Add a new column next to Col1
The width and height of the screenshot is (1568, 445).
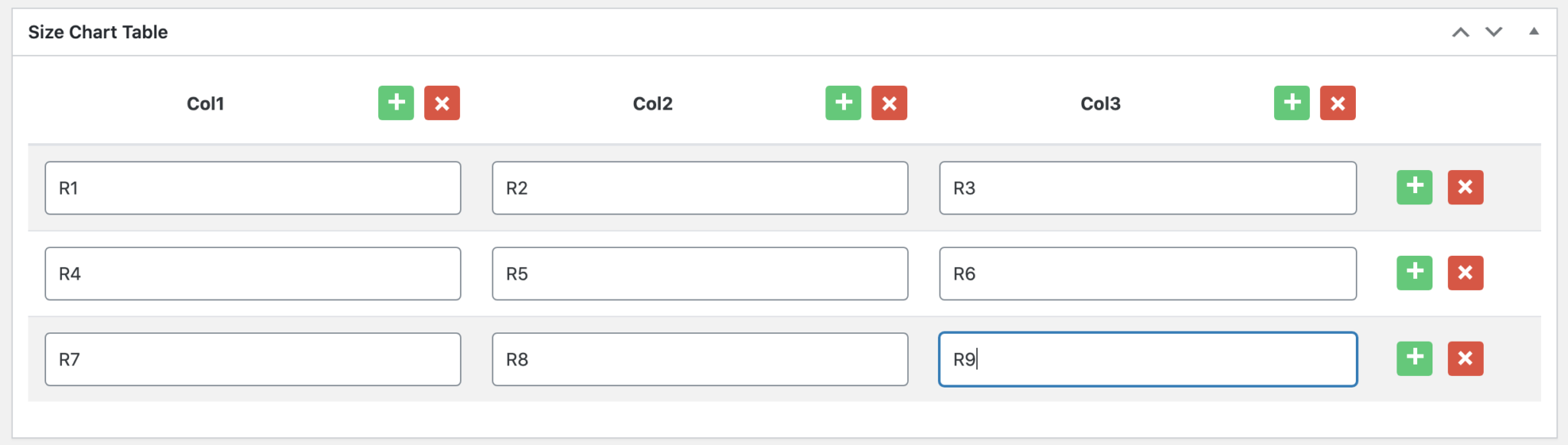(x=395, y=103)
